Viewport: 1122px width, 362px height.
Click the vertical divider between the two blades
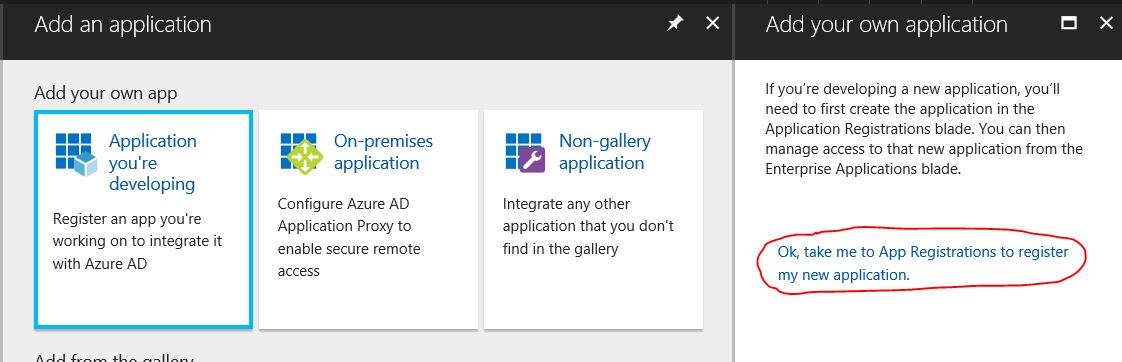(x=734, y=181)
